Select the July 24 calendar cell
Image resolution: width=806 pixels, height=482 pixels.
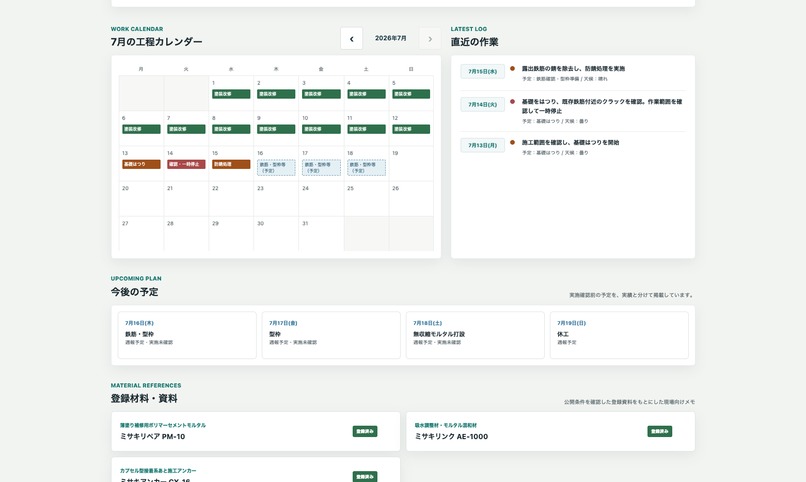321,199
